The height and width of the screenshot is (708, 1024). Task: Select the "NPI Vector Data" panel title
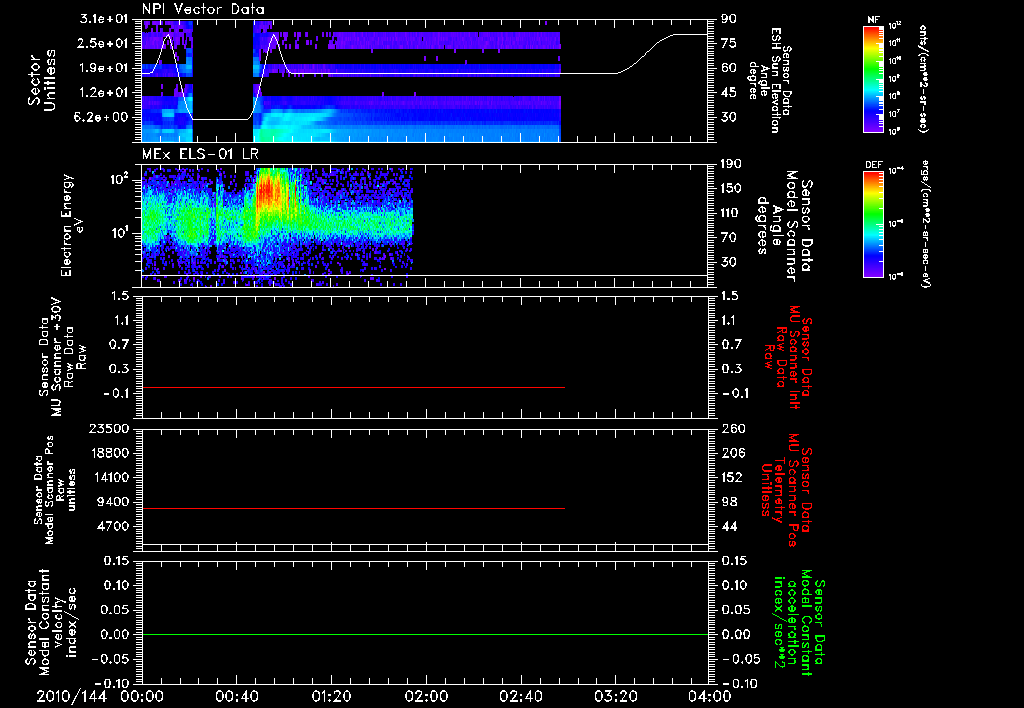click(204, 9)
